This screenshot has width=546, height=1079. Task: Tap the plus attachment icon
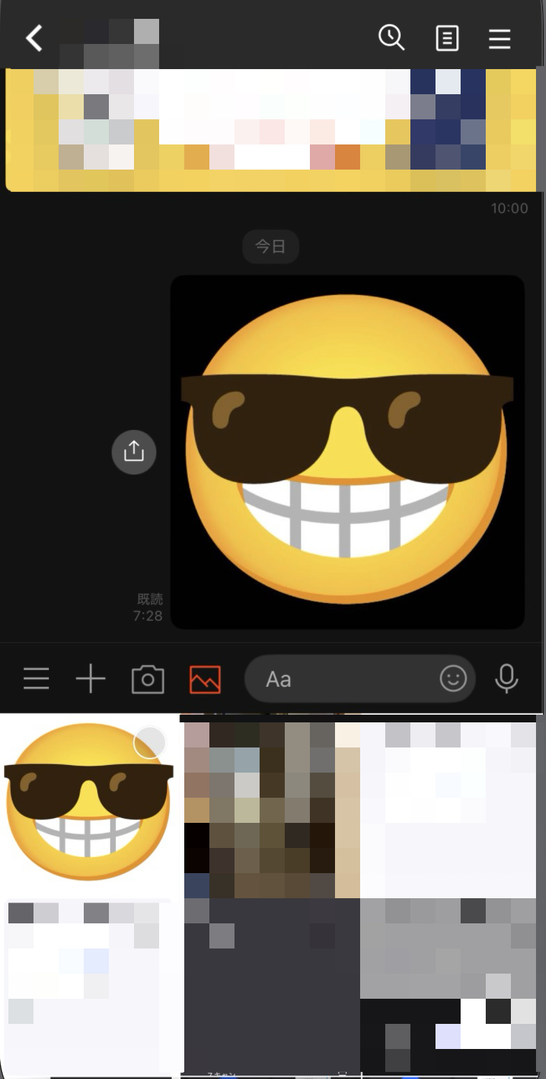tap(90, 679)
